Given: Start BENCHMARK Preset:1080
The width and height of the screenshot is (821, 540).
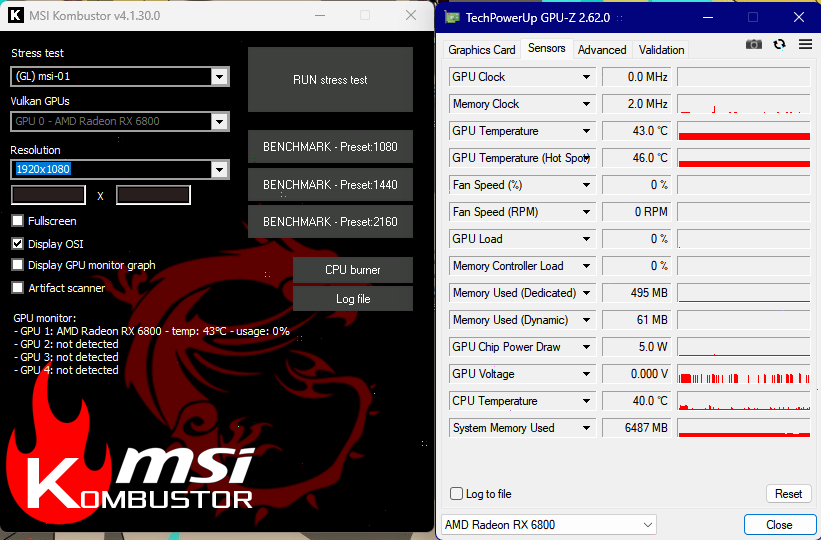Looking at the screenshot, I should click(x=330, y=147).
